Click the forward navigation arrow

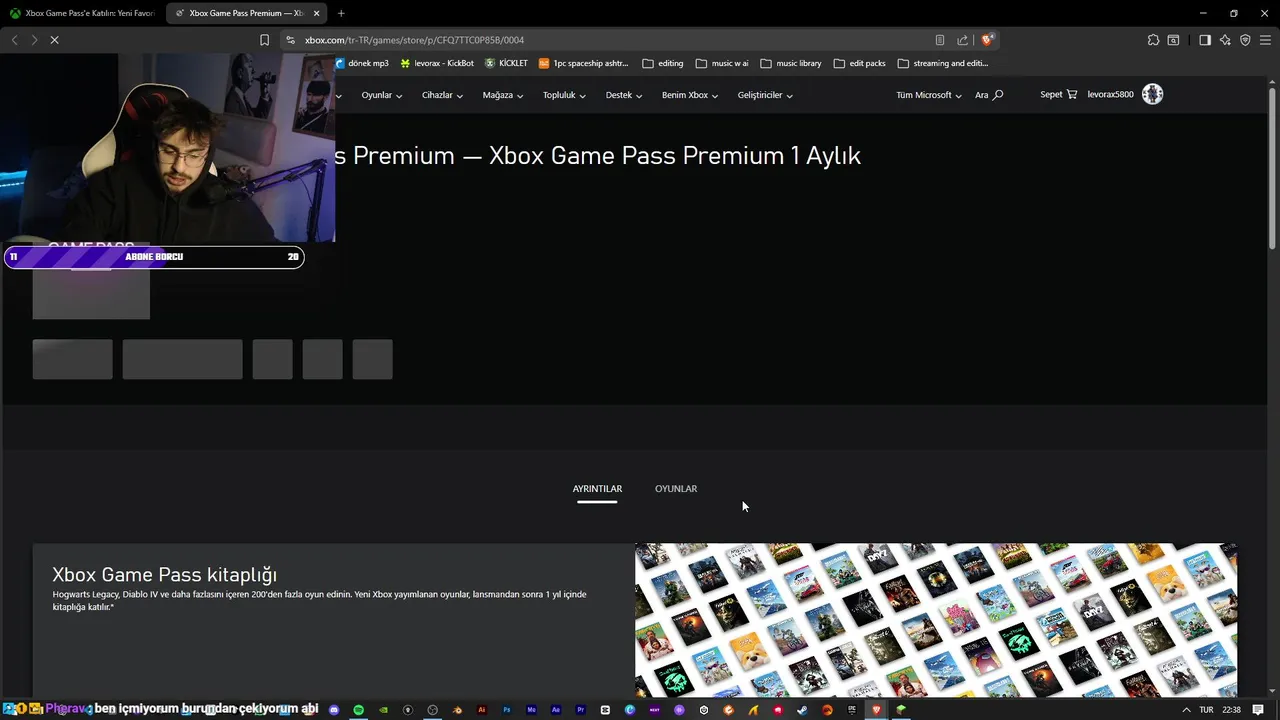point(34,40)
